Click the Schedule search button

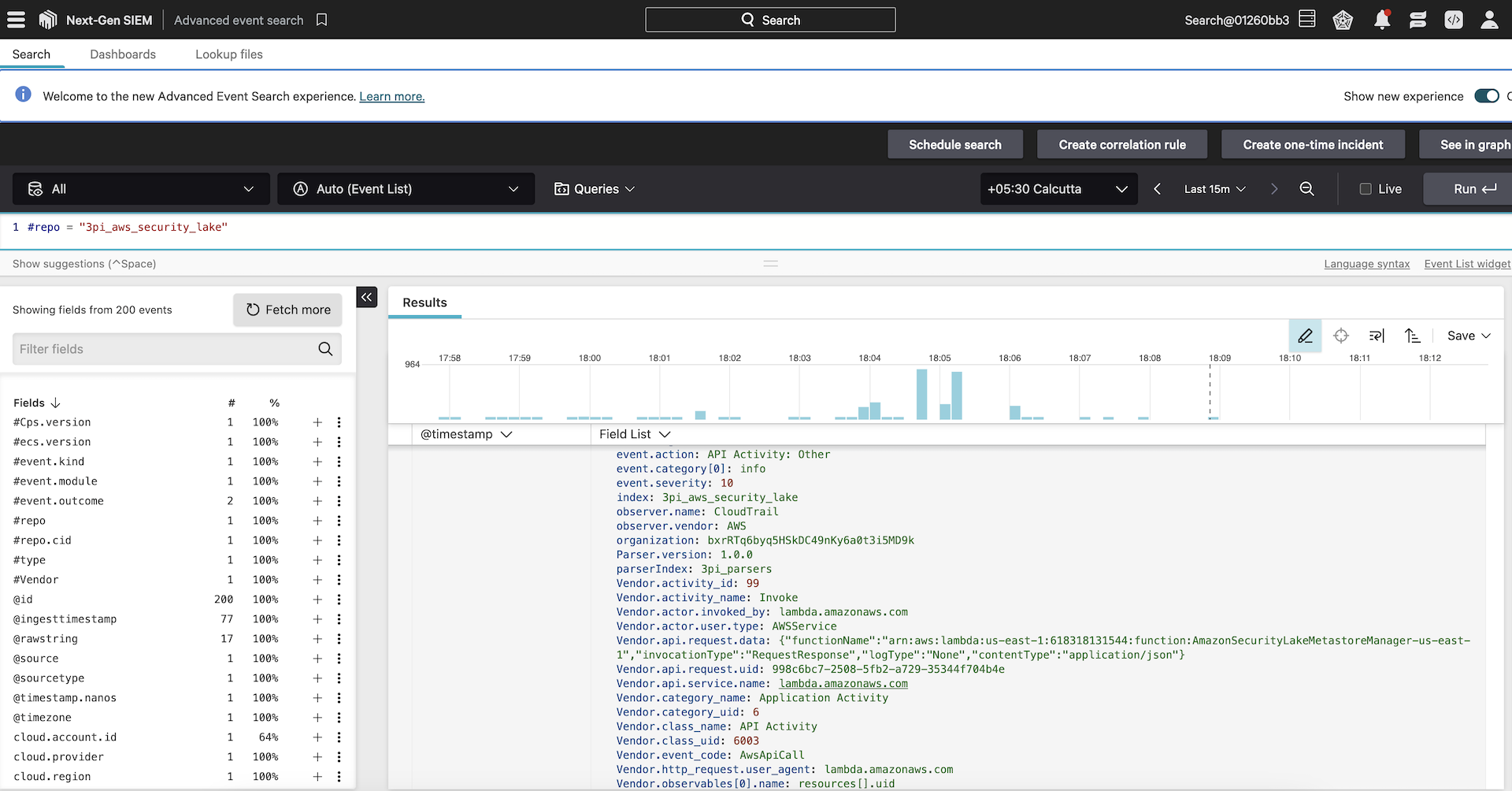point(954,145)
